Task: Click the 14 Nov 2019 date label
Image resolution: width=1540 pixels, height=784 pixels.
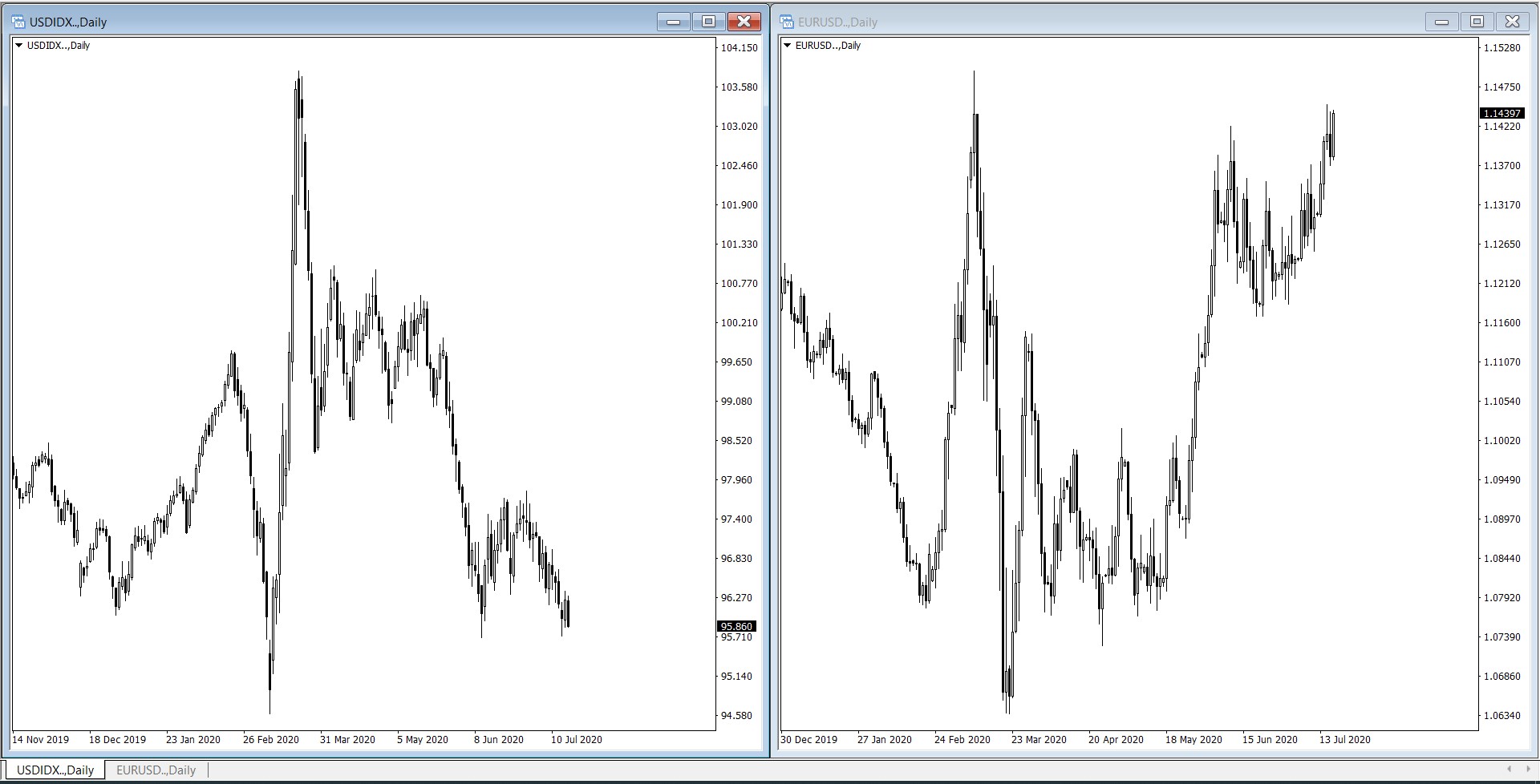Action: click(40, 740)
